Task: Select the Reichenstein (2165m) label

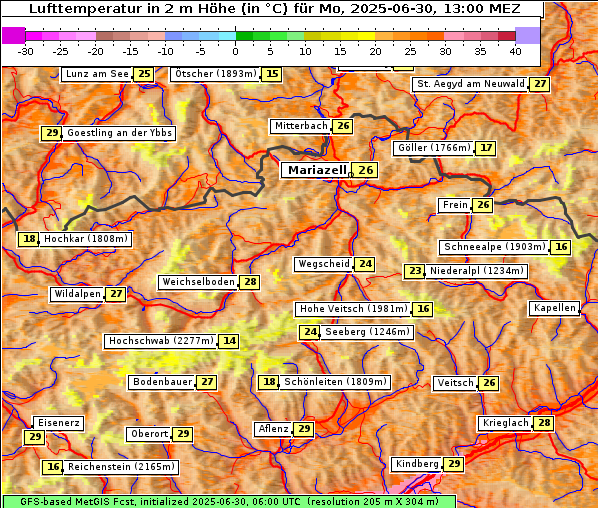Action: pyautogui.click(x=121, y=467)
